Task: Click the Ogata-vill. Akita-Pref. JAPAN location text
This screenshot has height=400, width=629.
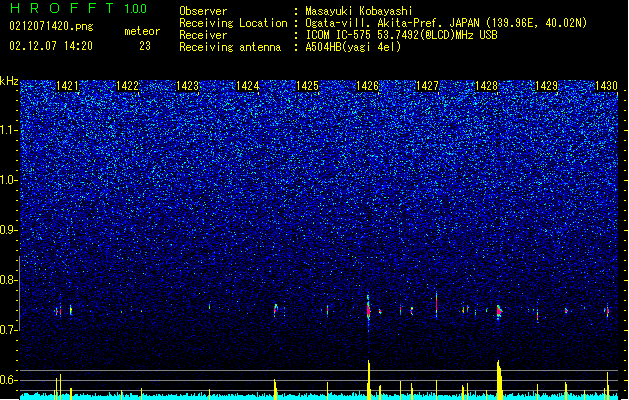Action: coord(446,23)
